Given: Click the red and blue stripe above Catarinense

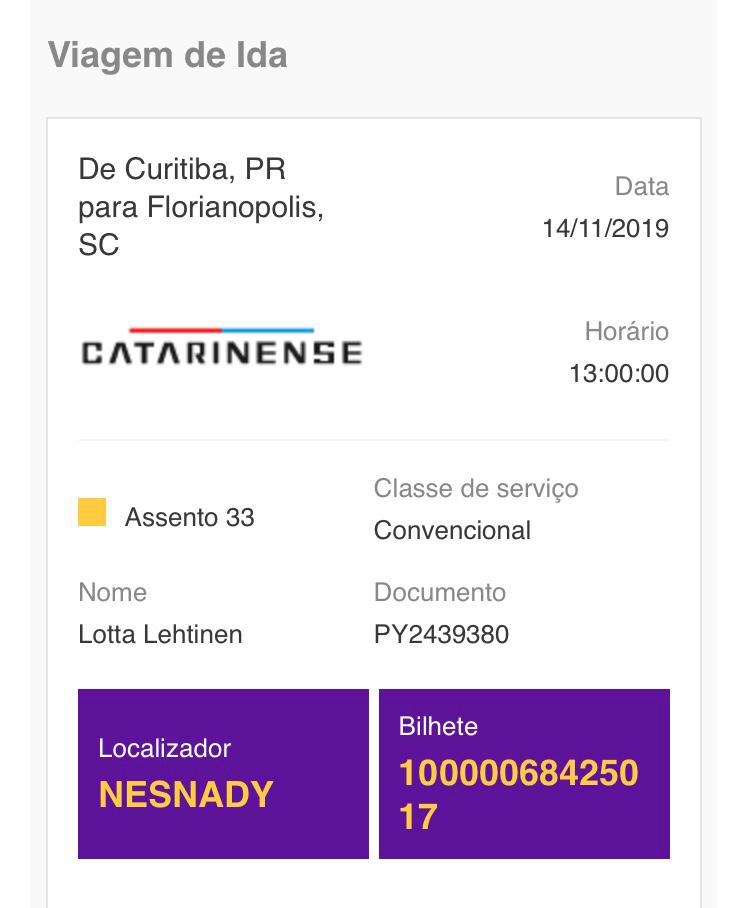Looking at the screenshot, I should pyautogui.click(x=221, y=330).
